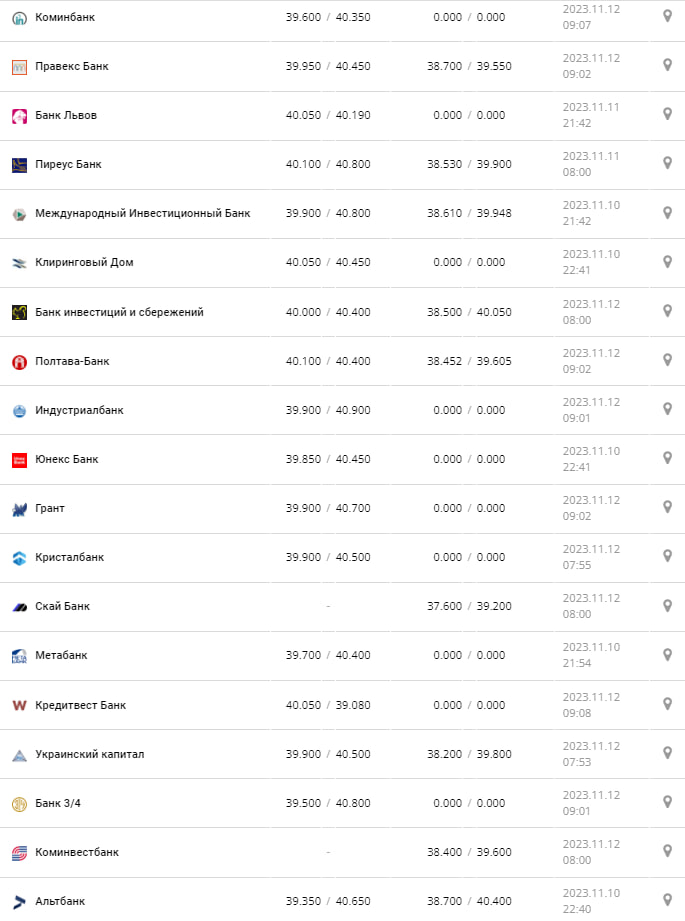This screenshot has width=685, height=921.
Task: Show map location for Пиреус Банк
Action: pyautogui.click(x=667, y=163)
